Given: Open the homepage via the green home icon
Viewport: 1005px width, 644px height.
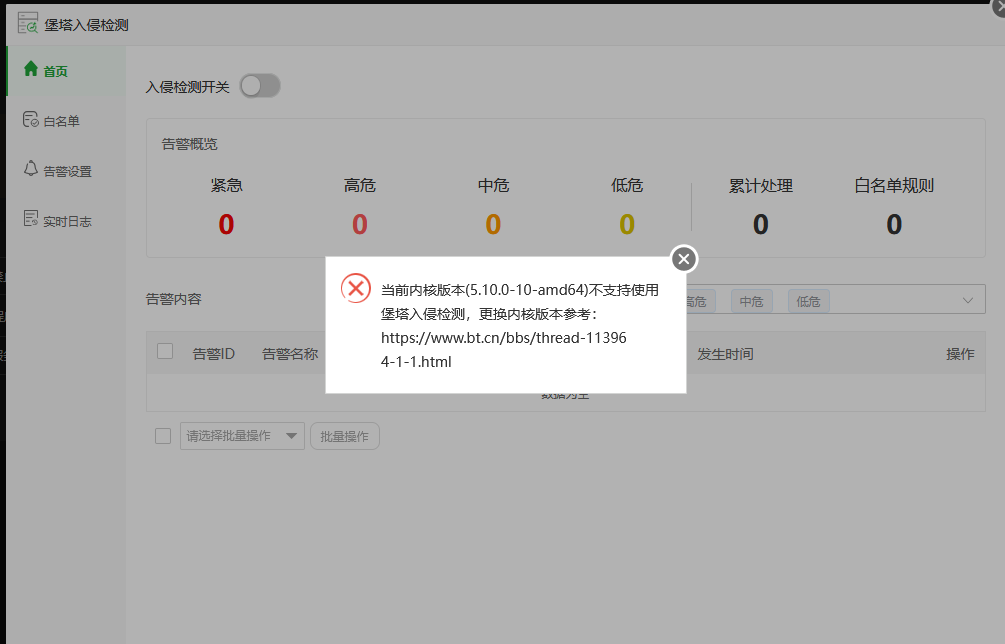Looking at the screenshot, I should click(x=31, y=71).
